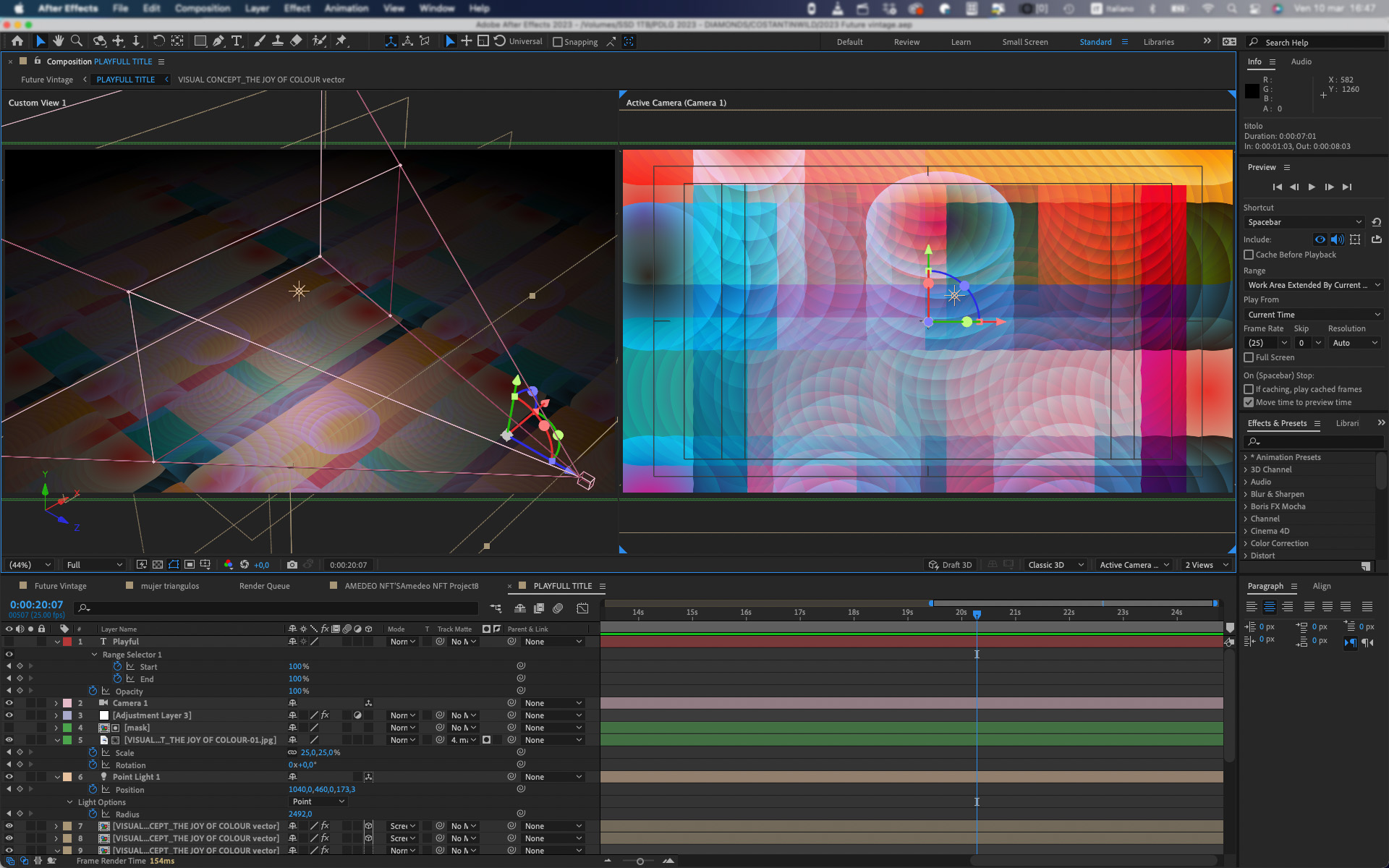Click the current time indicator in timeline
This screenshot has height=868, width=1389.
[x=977, y=614]
